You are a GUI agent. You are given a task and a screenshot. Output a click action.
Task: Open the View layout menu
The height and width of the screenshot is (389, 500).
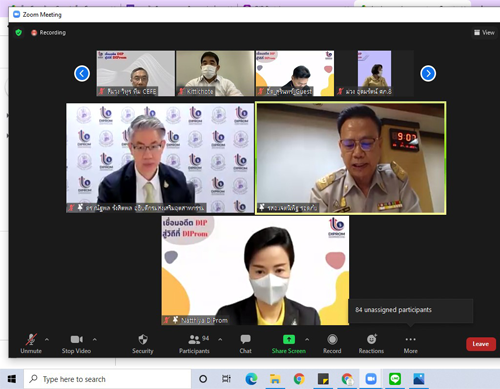[x=484, y=32]
